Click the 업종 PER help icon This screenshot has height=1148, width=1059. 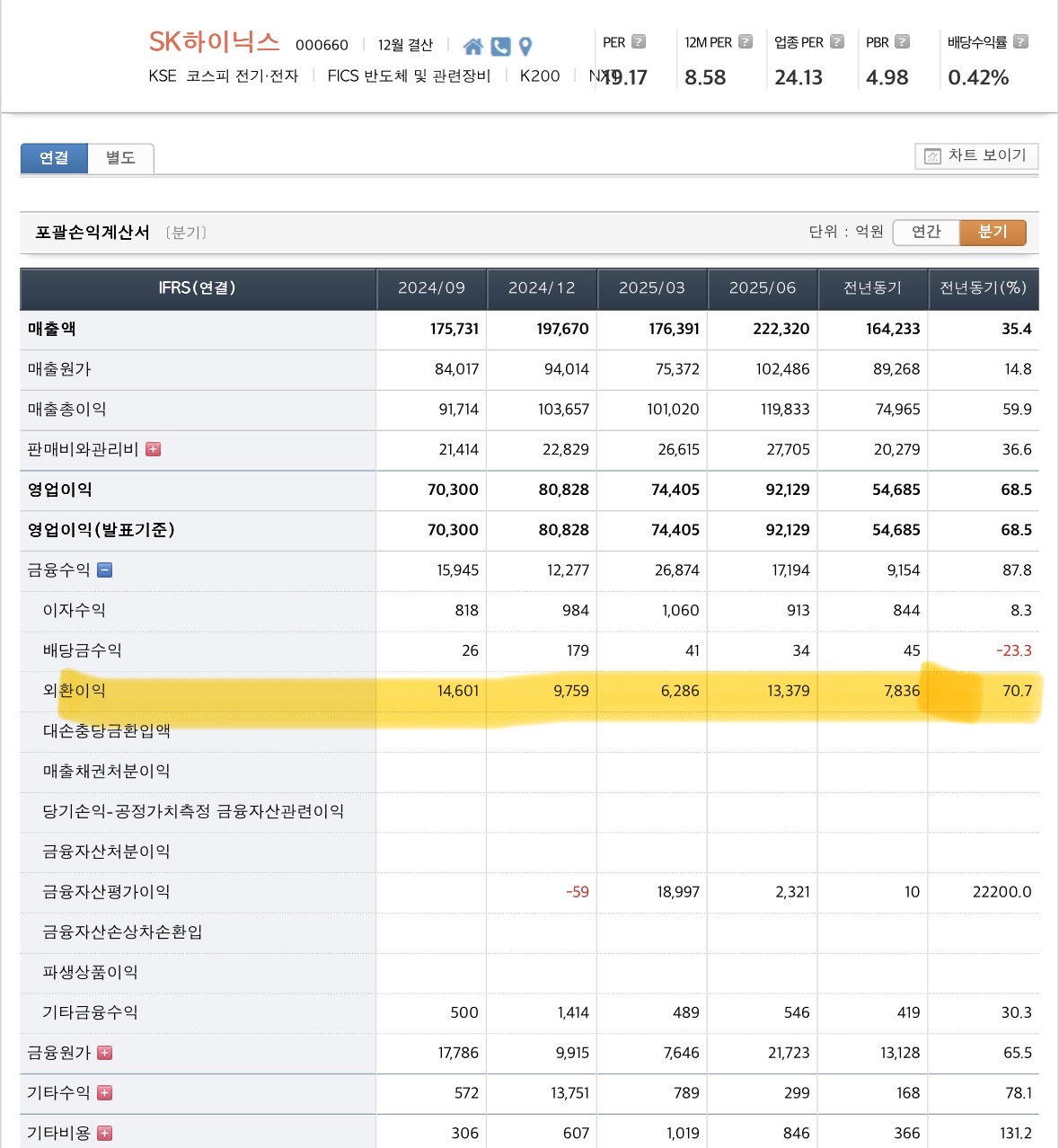(x=837, y=41)
